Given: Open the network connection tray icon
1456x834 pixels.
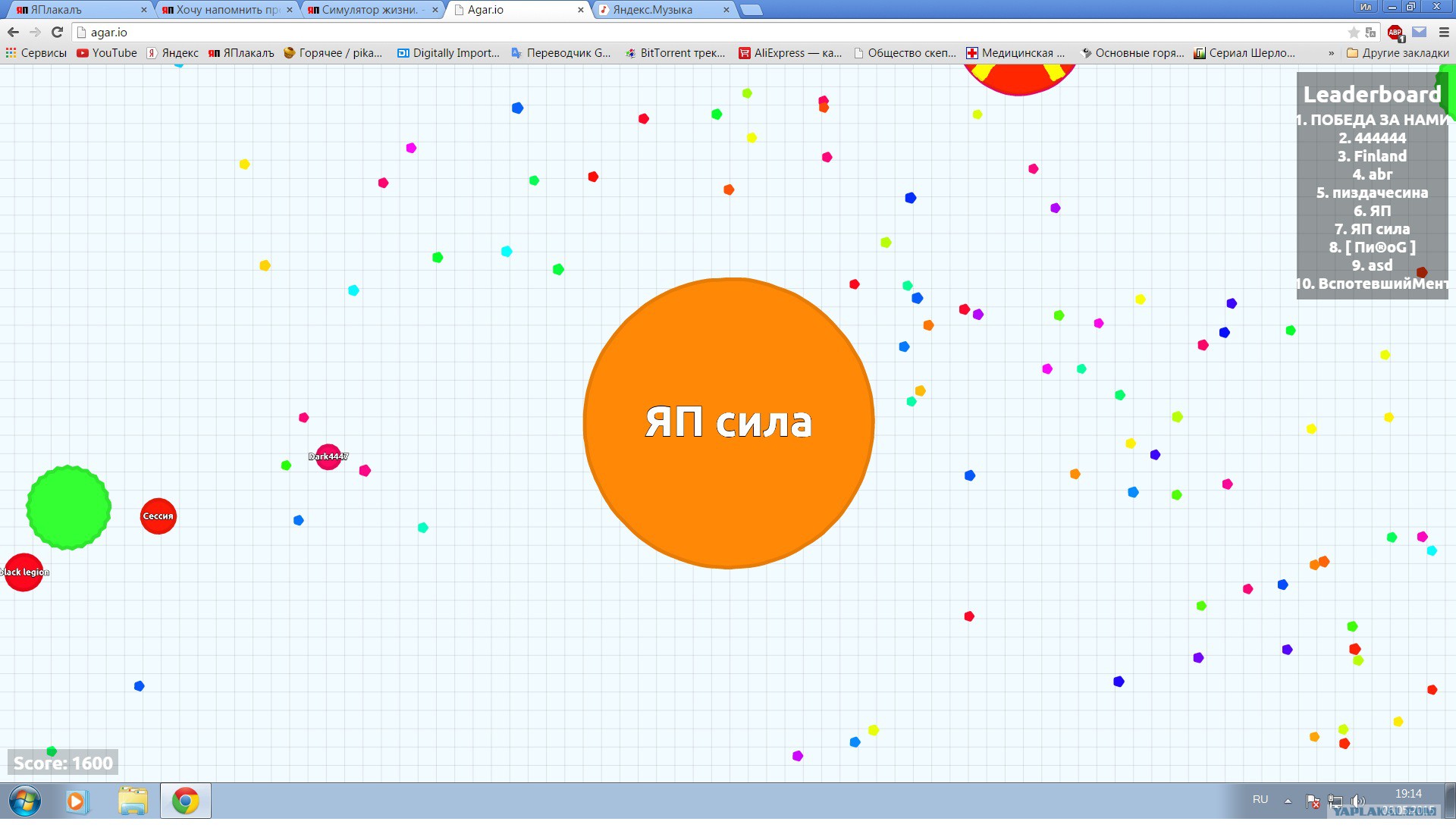Looking at the screenshot, I should pos(1335,801).
